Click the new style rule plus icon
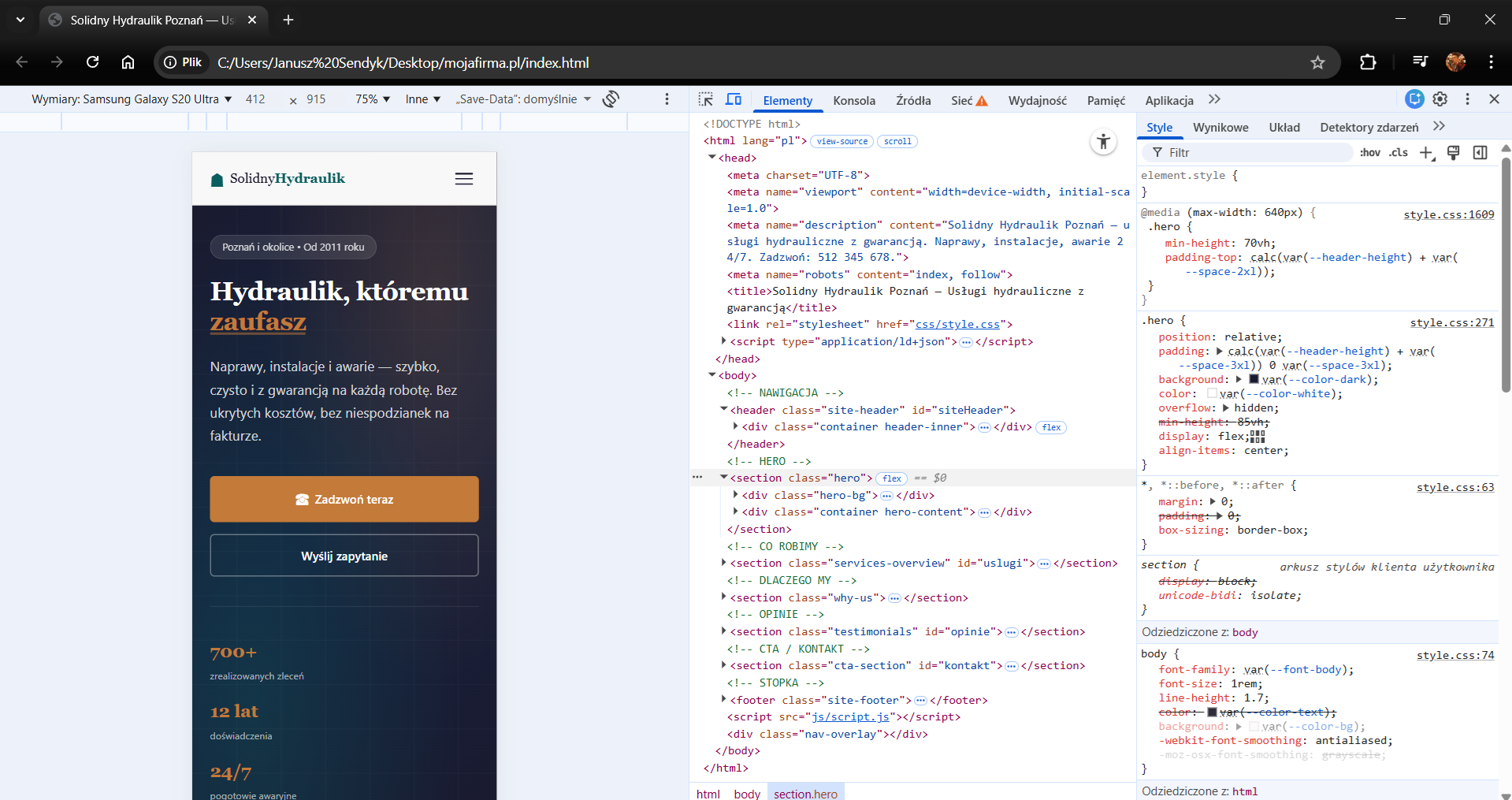This screenshot has height=800, width=1512. click(x=1426, y=153)
